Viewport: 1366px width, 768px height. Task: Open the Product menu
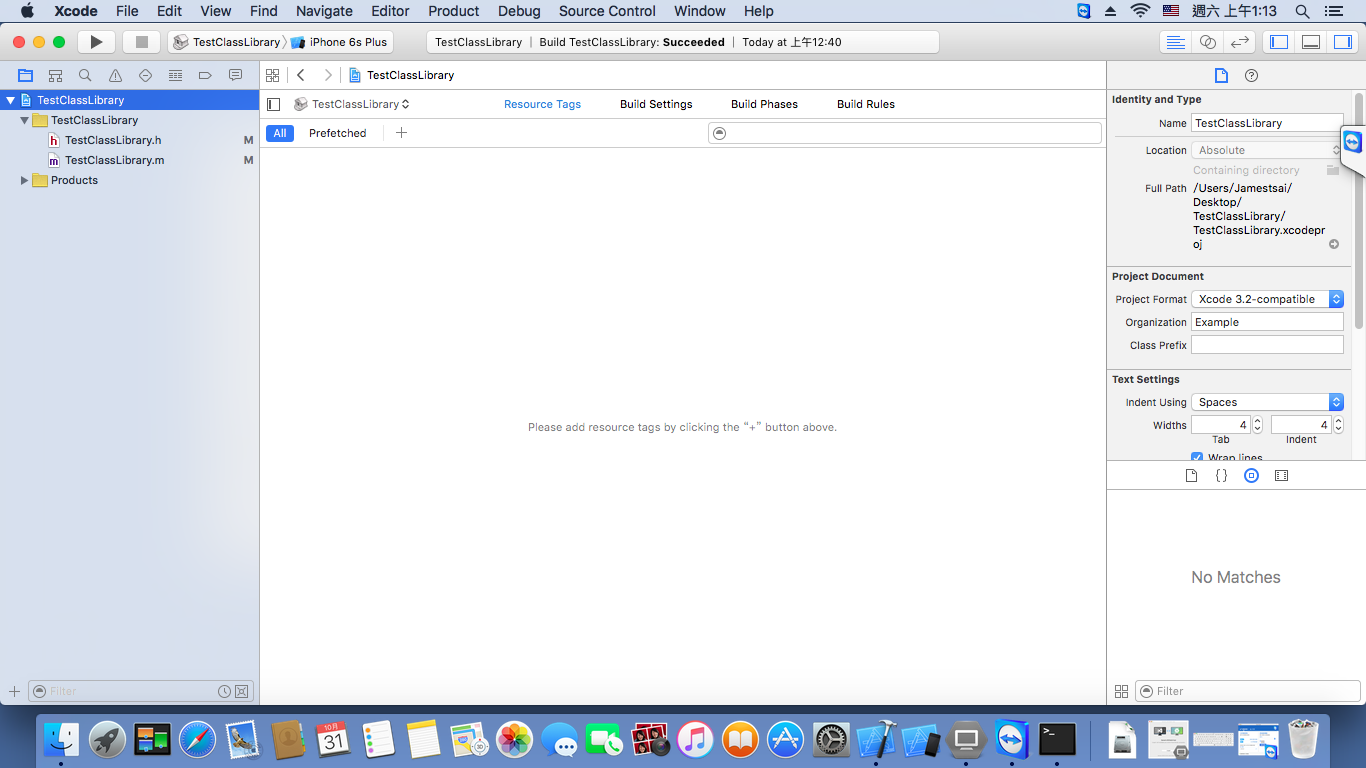[454, 11]
